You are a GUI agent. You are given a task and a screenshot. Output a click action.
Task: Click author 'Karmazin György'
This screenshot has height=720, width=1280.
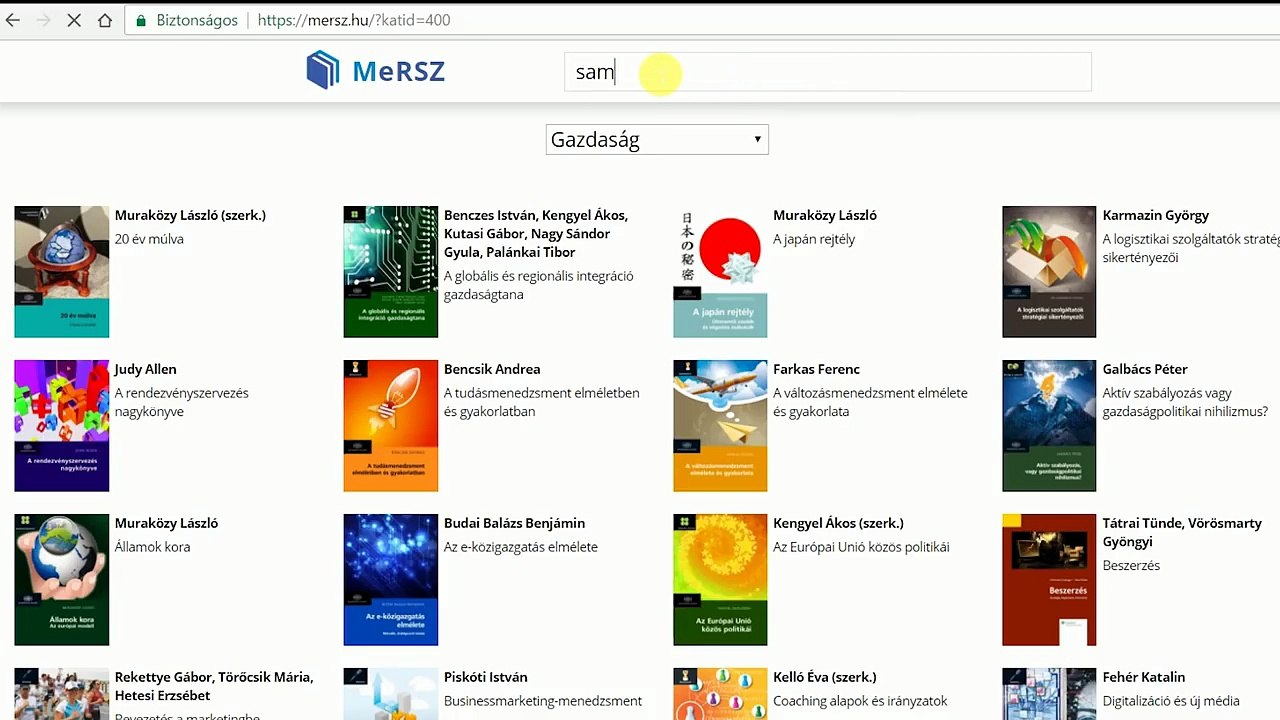1155,215
